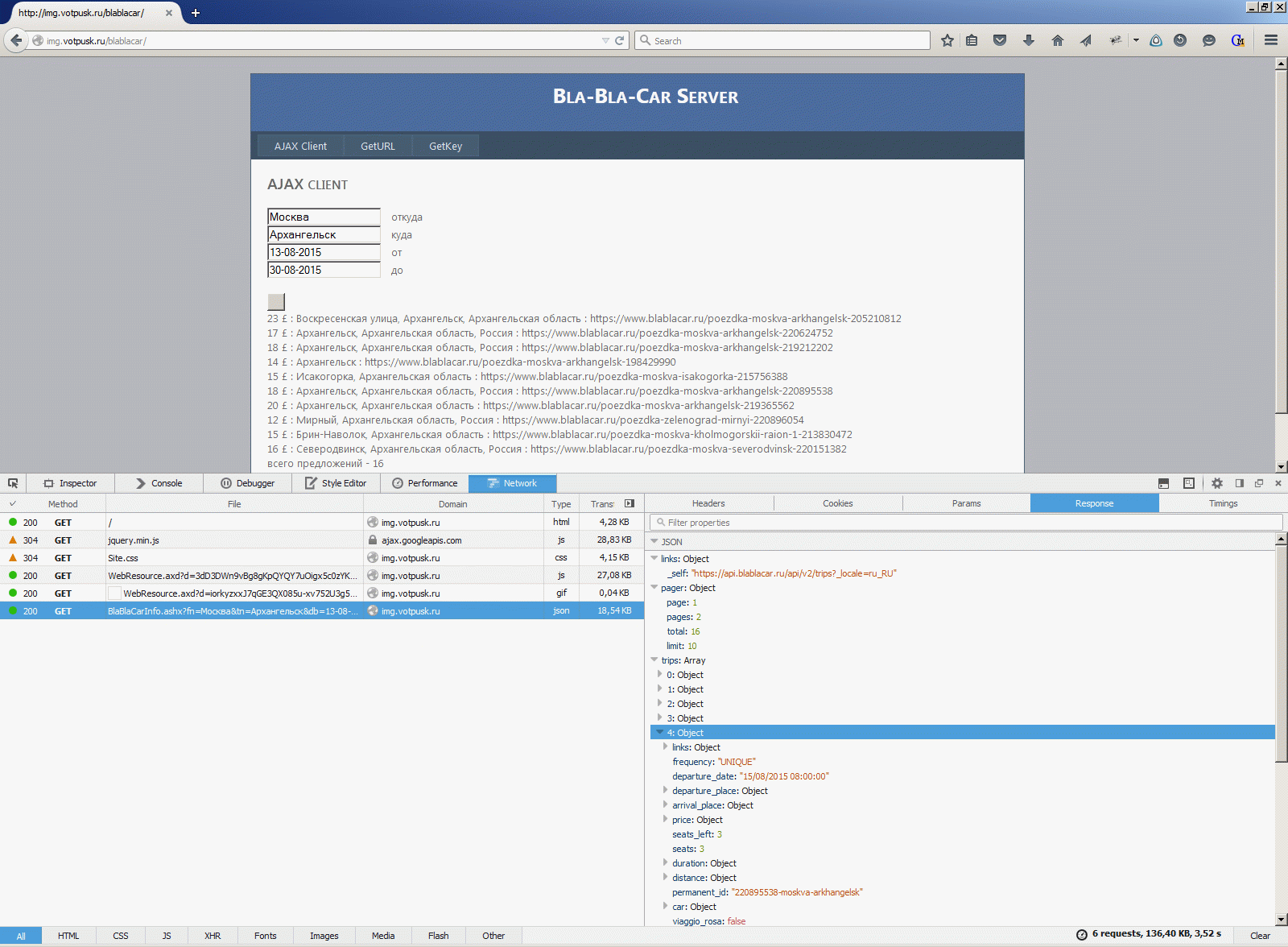Select the BlaBlaCarInfo.ashx request row

[322, 611]
